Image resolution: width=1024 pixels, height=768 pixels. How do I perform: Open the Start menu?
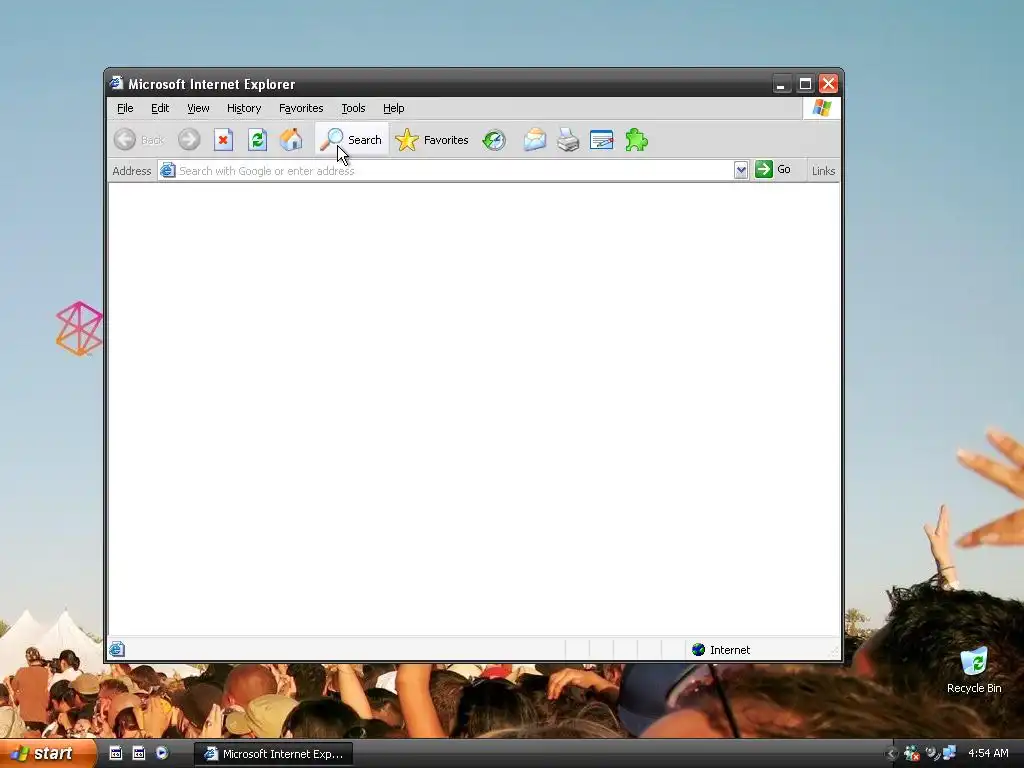click(47, 754)
